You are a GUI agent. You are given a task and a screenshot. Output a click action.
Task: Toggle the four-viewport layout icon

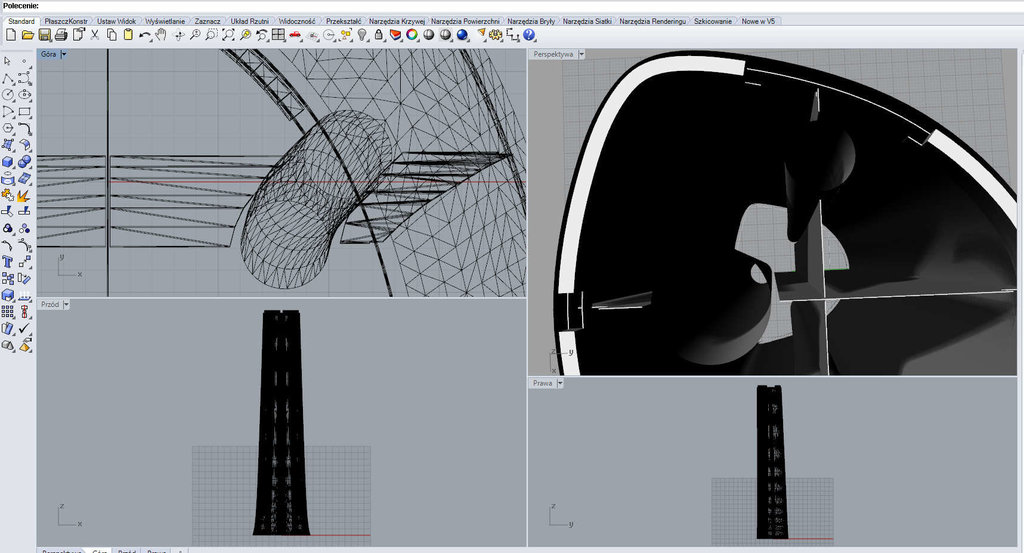[278, 35]
